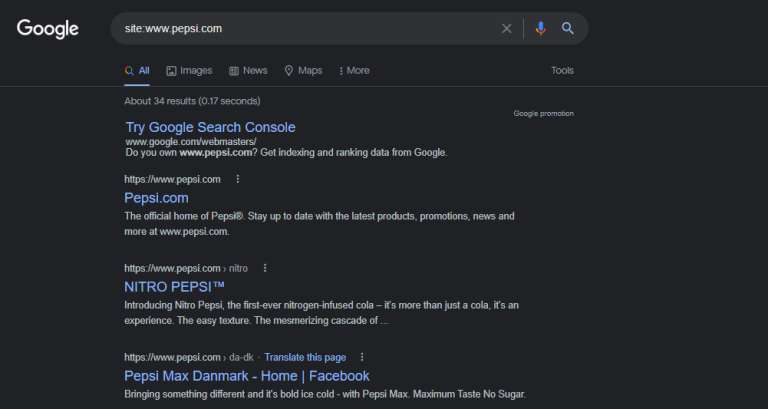Click the snippet starting 'The official home of Pepsi'
The width and height of the screenshot is (768, 409).
pyautogui.click(x=319, y=223)
